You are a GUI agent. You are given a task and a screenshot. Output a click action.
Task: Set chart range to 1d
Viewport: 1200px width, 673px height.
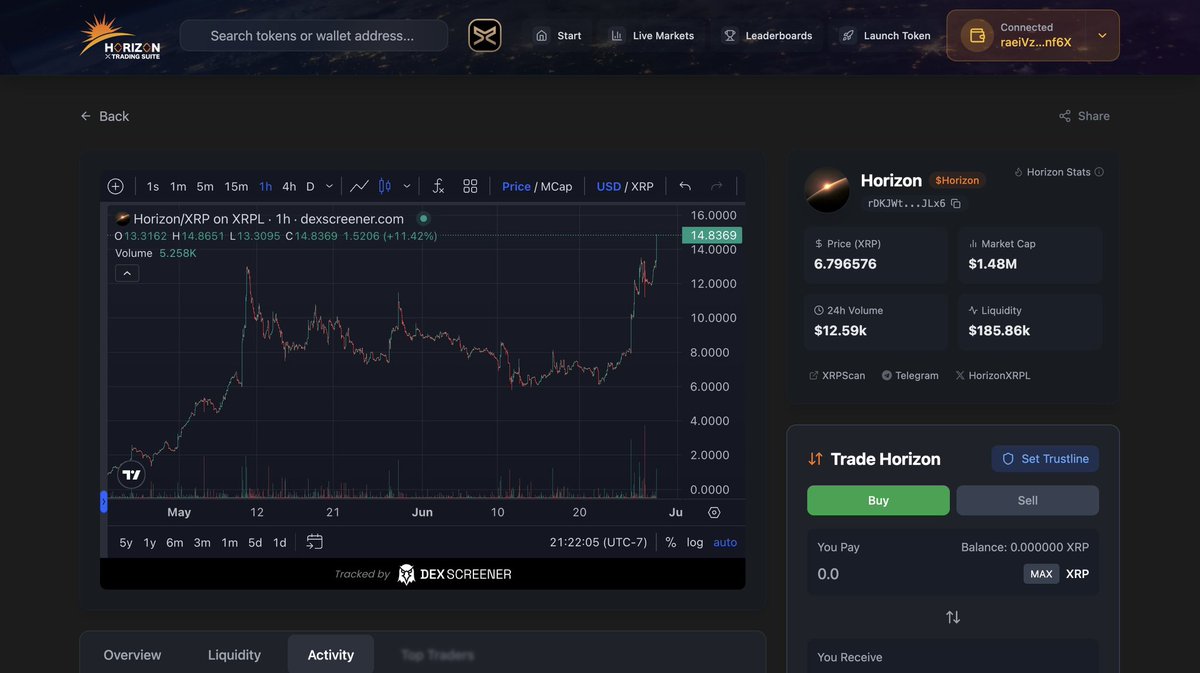coord(280,542)
